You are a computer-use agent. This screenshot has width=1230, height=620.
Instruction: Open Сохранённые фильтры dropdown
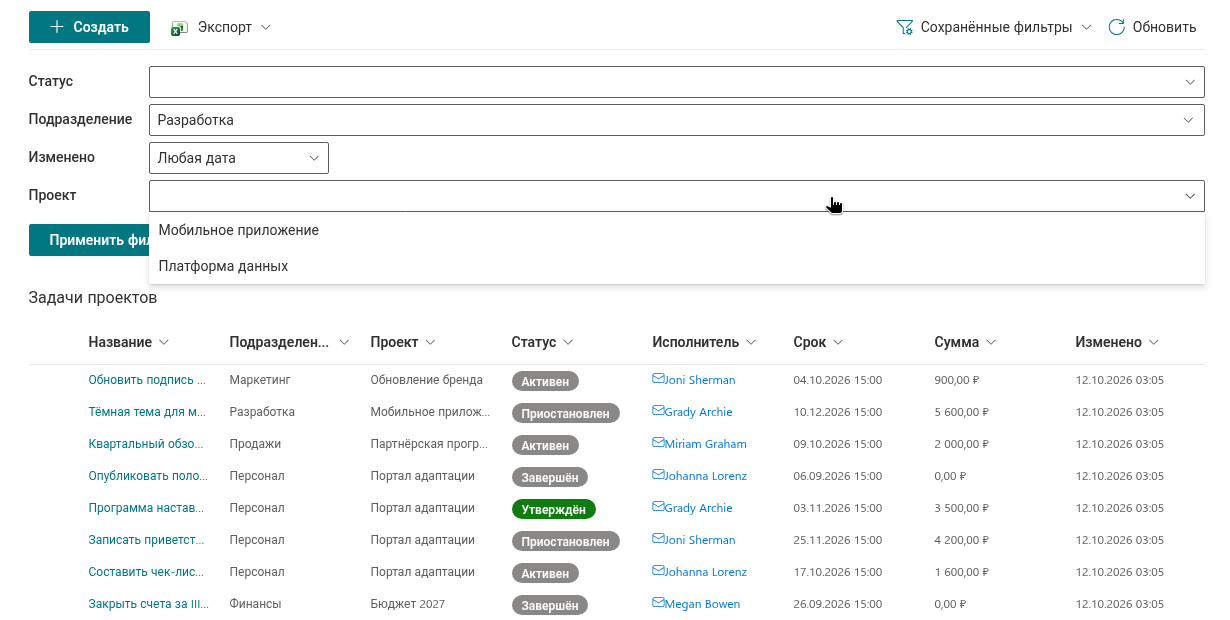992,27
